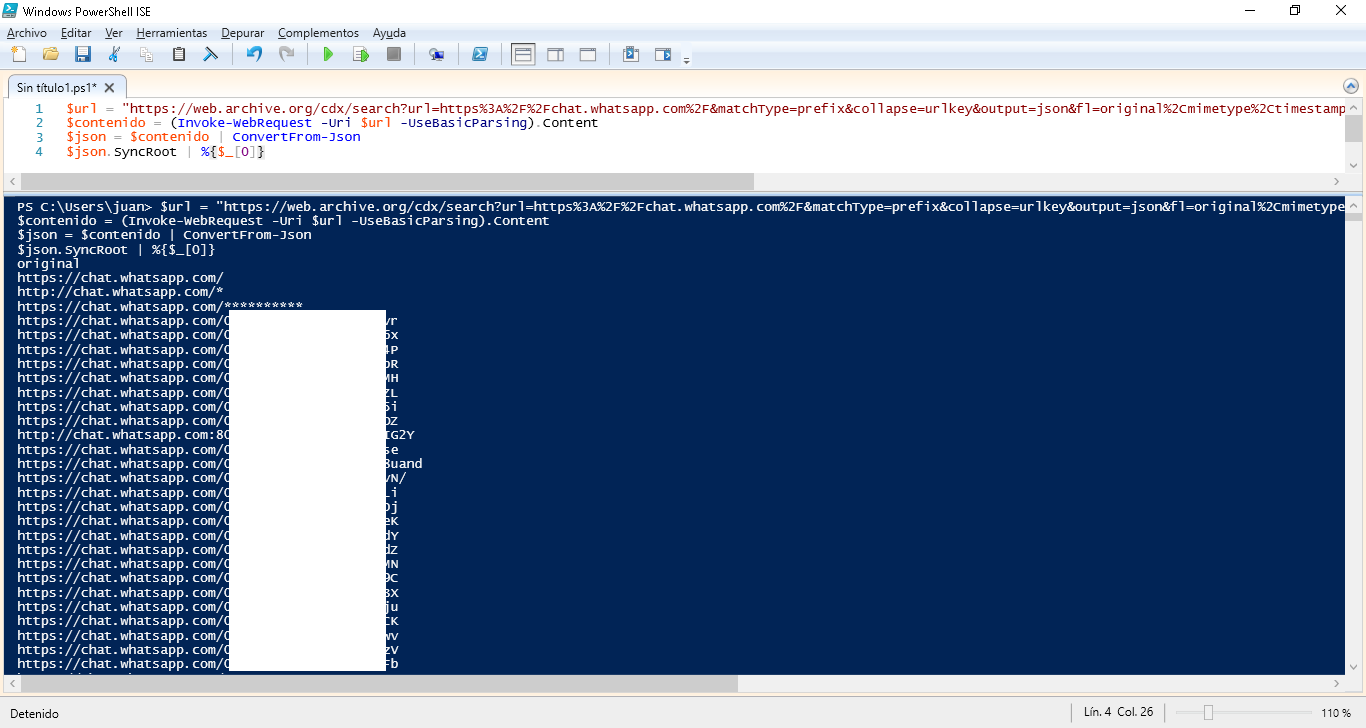The height and width of the screenshot is (728, 1366).
Task: Start PowerShell in a separate window
Action: [480, 54]
